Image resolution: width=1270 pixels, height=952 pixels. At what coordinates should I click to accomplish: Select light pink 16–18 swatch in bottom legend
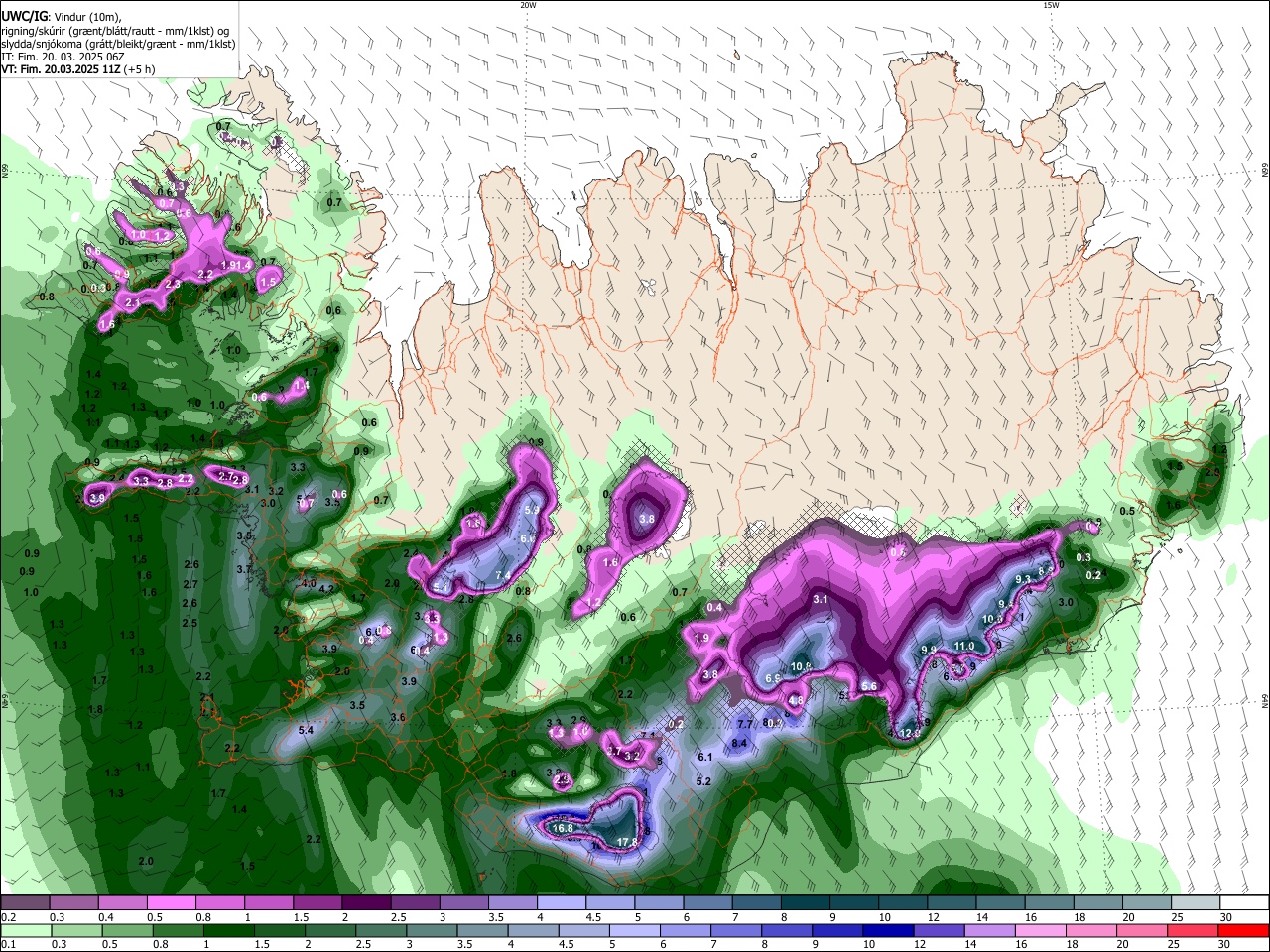click(1039, 930)
